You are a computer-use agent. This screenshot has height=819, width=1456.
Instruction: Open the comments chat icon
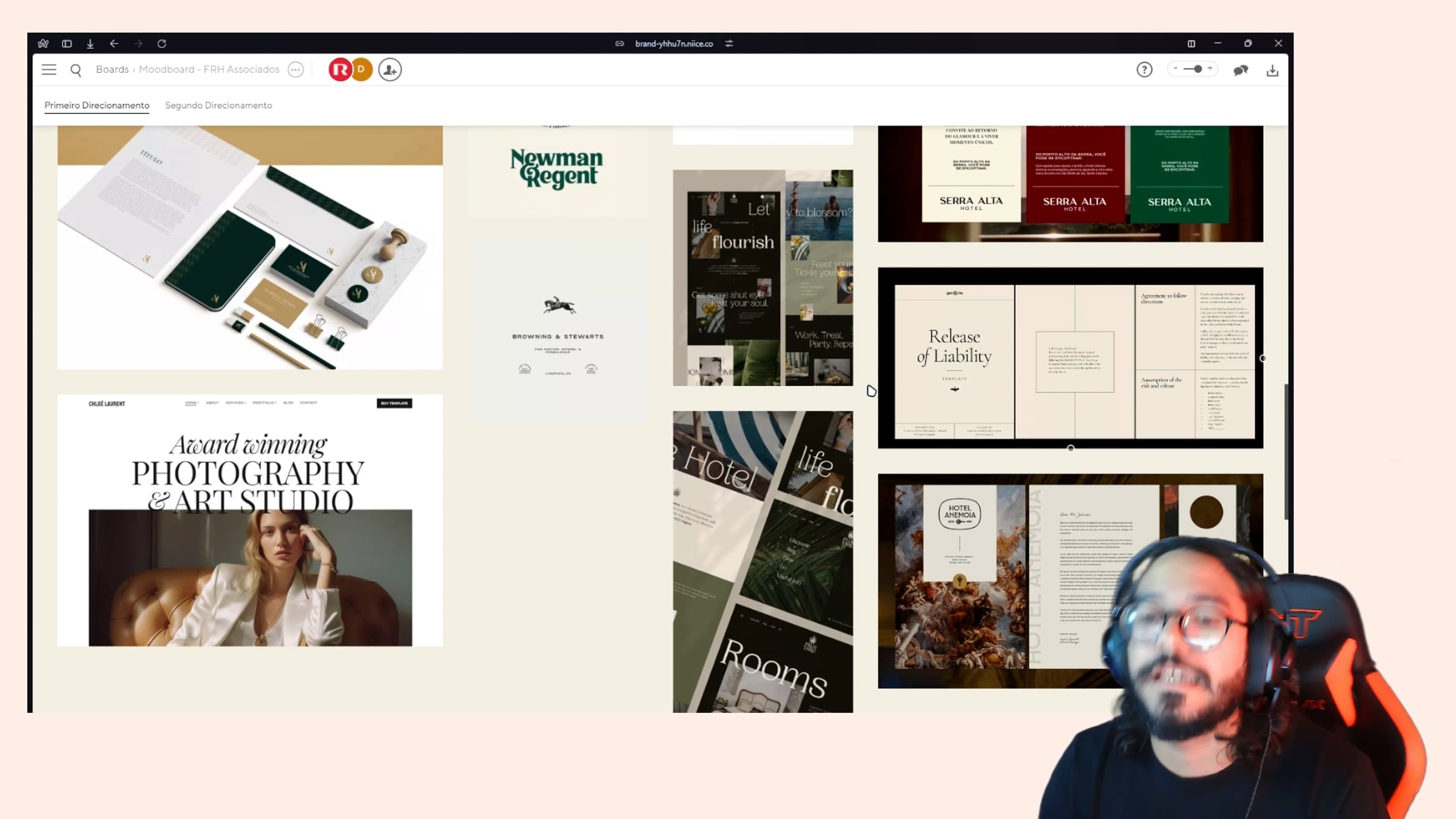1241,70
